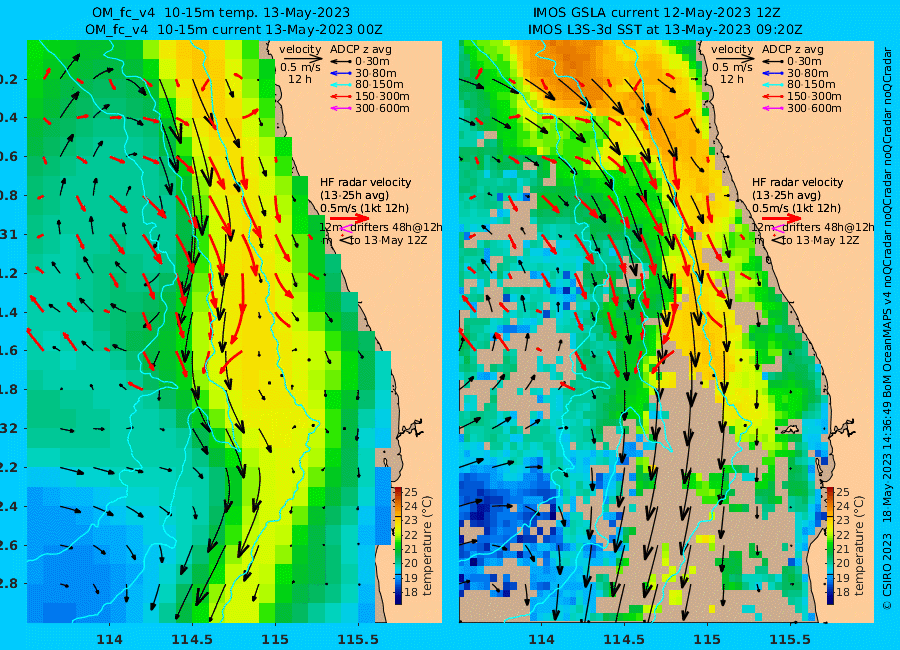900x650 pixels.
Task: Click 'to 13 May 12Z' in right panel
Action: (x=821, y=241)
